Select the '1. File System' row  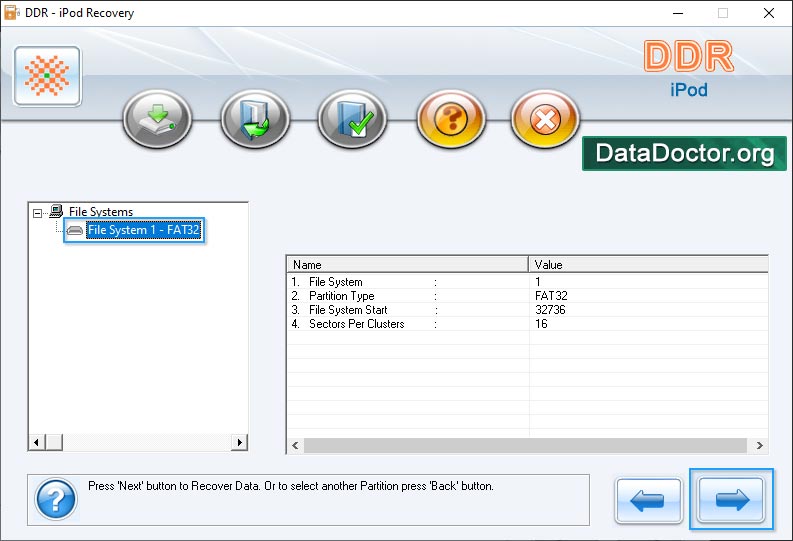(527, 282)
